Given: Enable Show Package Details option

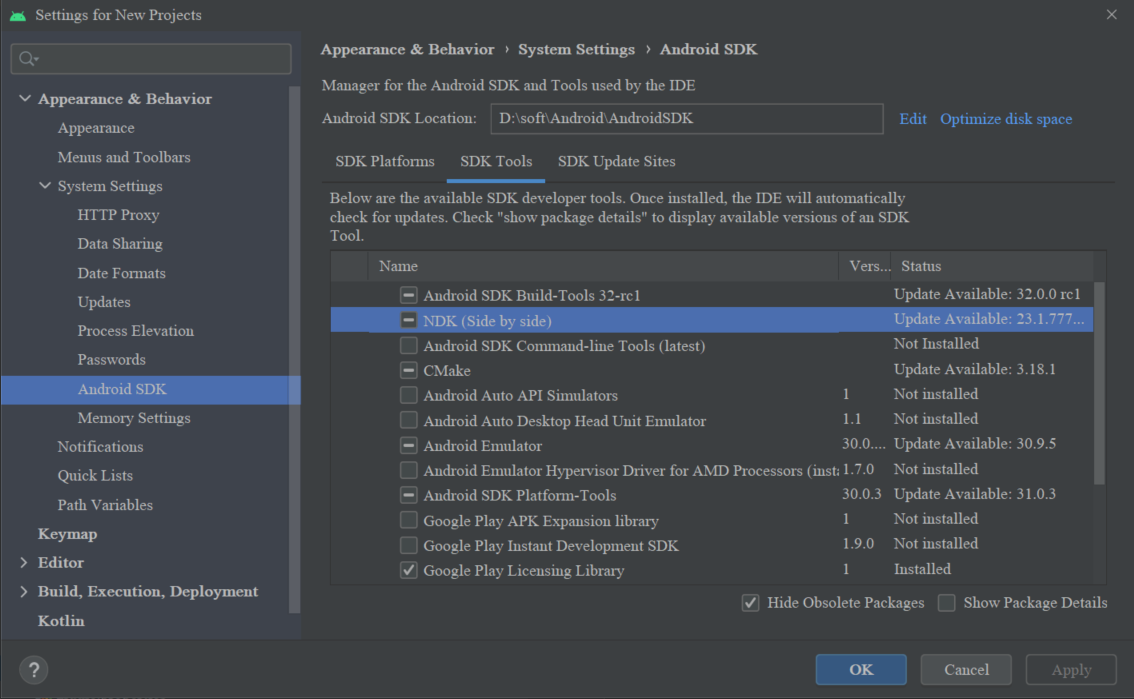Looking at the screenshot, I should [947, 602].
